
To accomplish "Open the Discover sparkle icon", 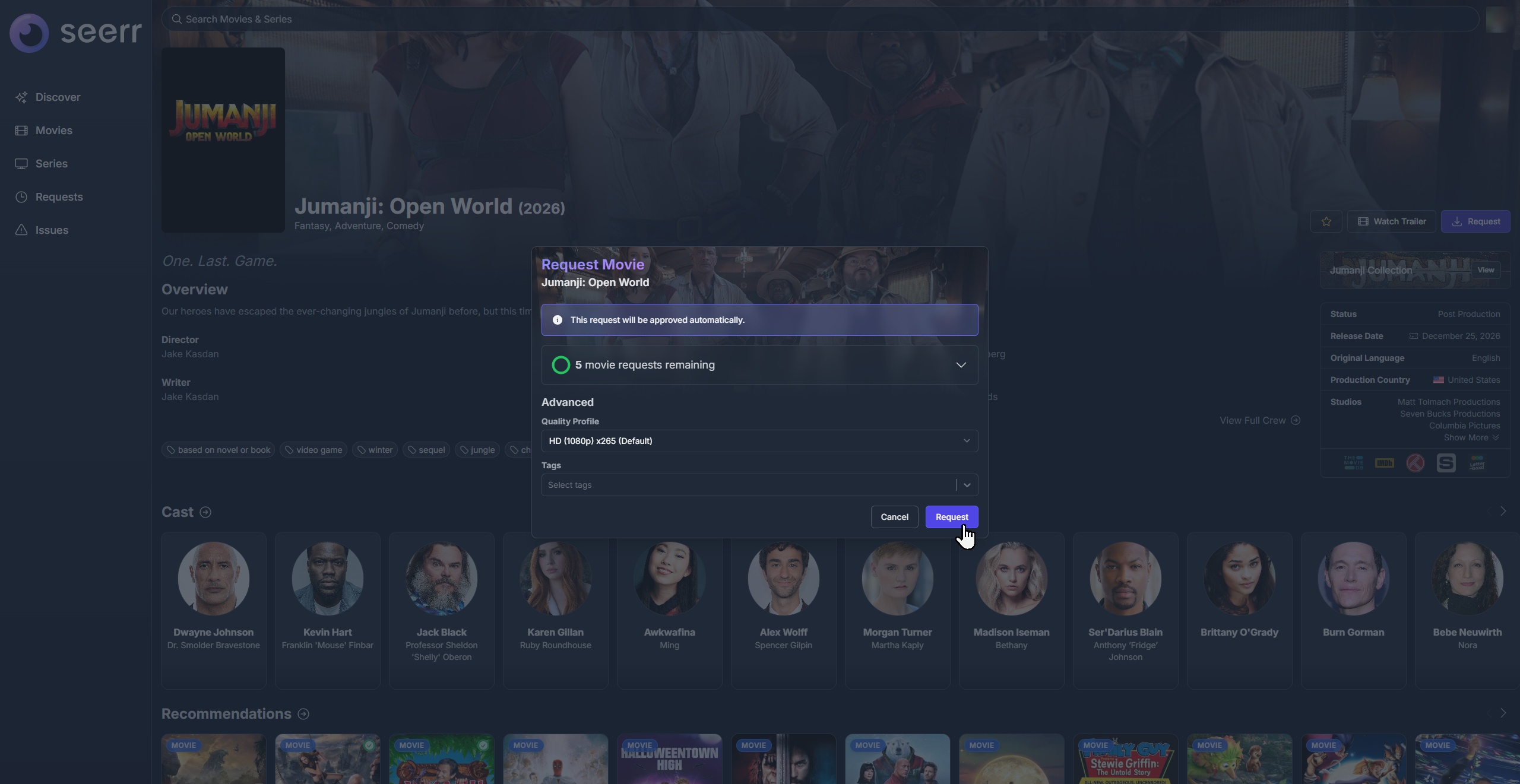I will tap(21, 97).
